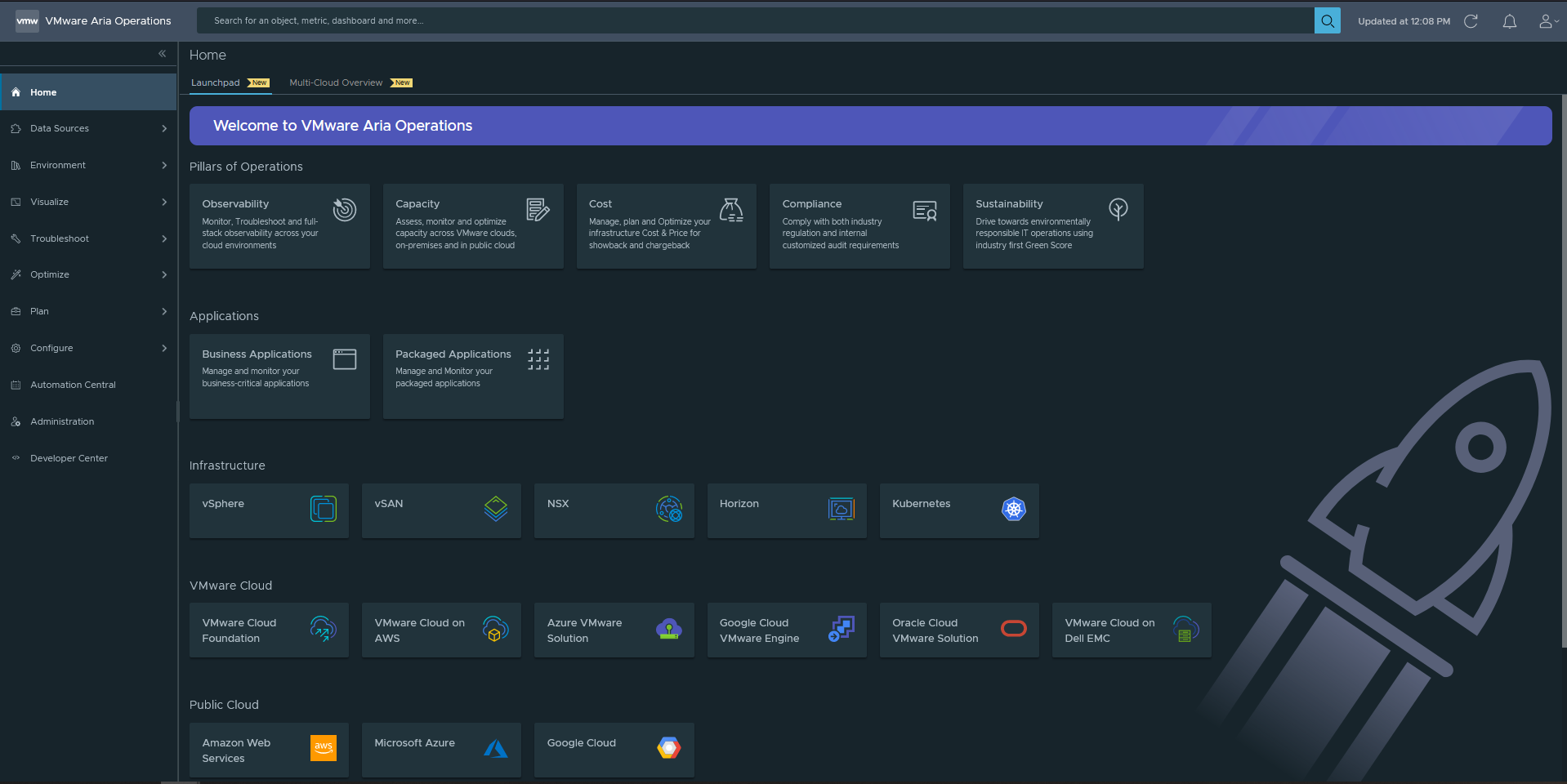
Task: Click the Cost scale icon
Action: (731, 210)
